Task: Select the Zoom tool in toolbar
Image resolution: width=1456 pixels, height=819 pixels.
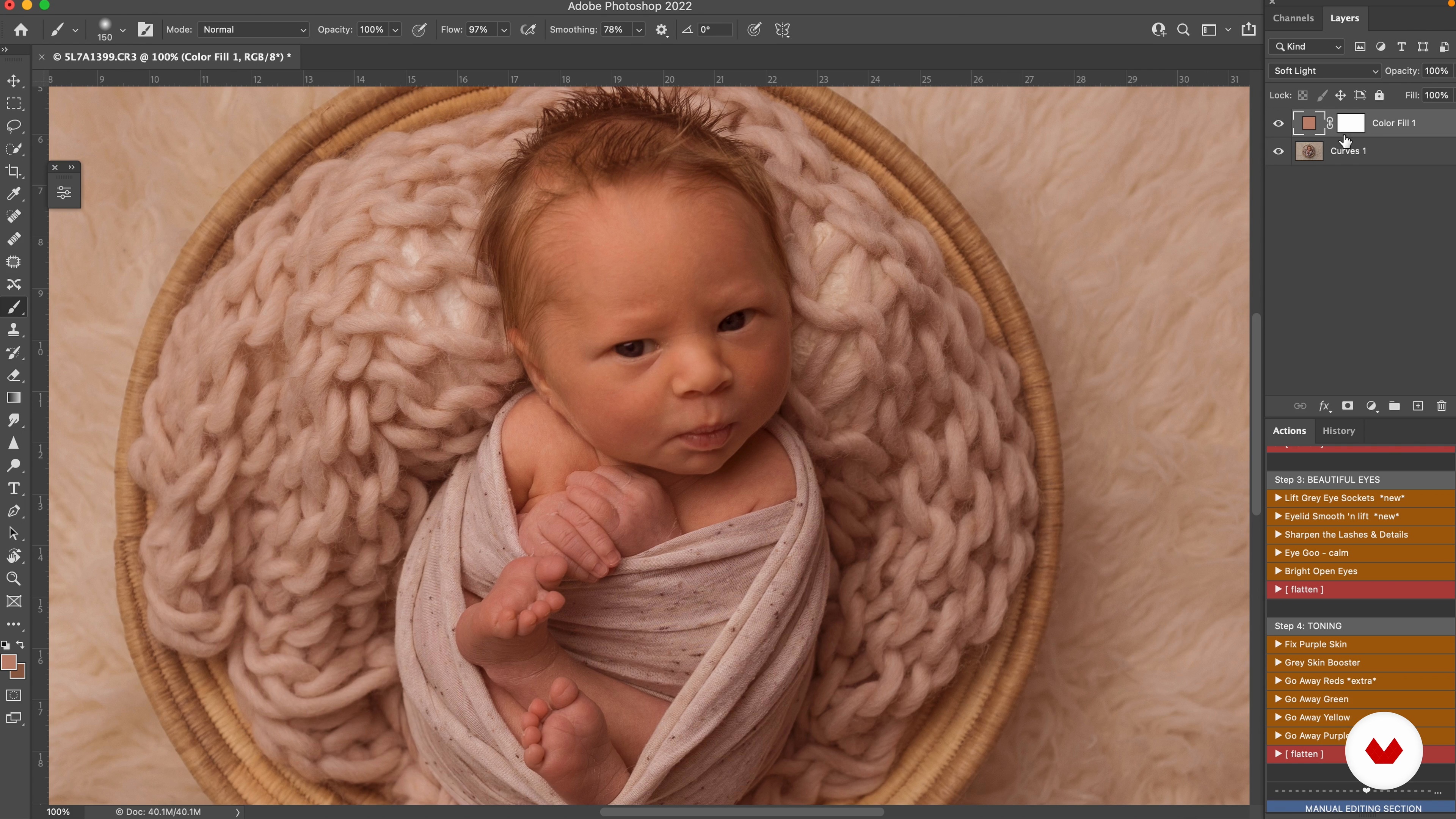Action: [14, 579]
